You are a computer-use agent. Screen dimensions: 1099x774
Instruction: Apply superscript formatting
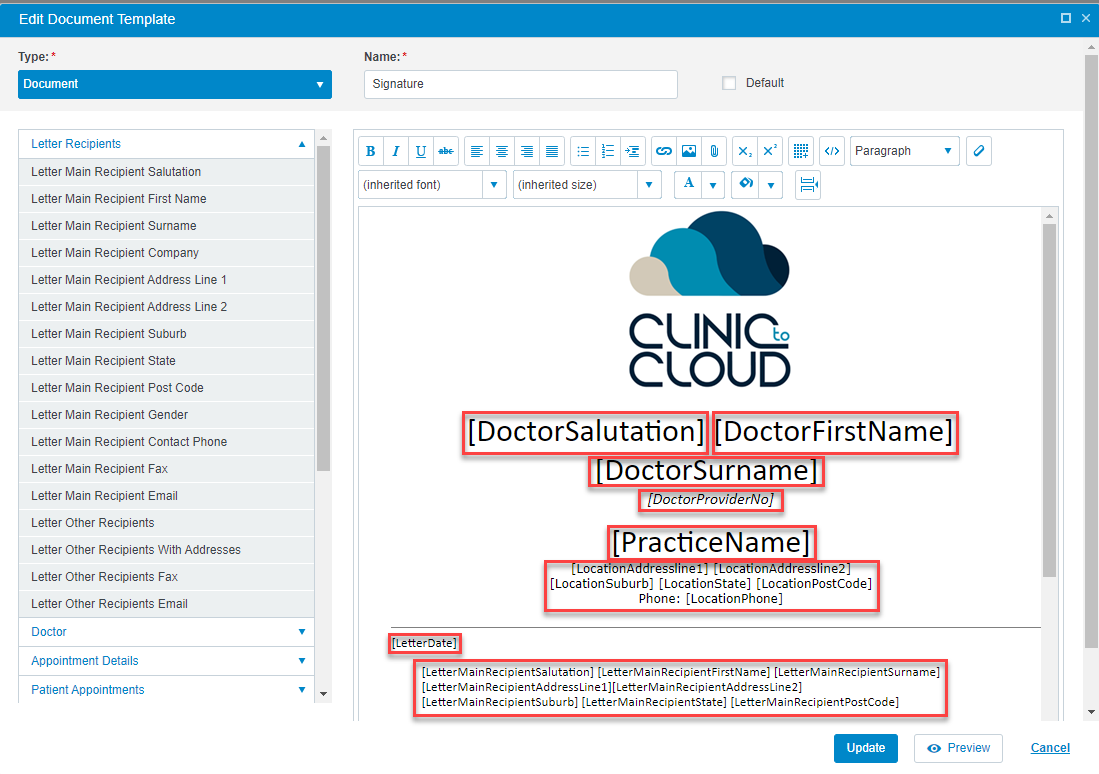770,151
